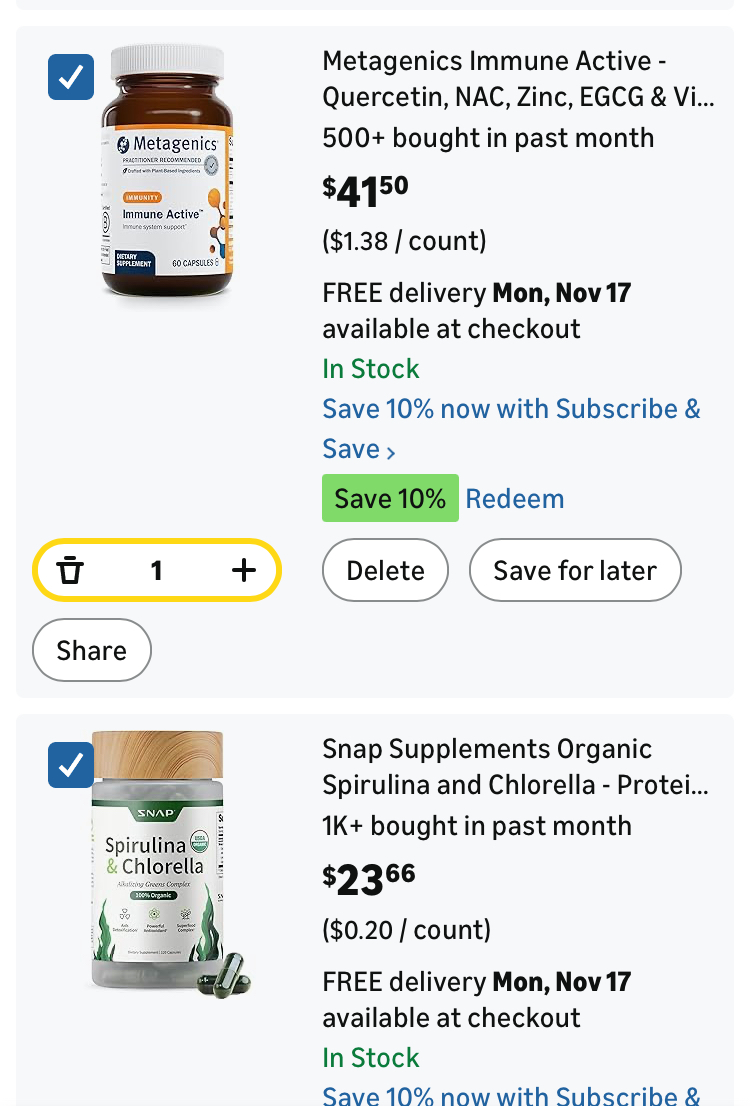Click the Delete button
750x1106 pixels.
coord(385,570)
